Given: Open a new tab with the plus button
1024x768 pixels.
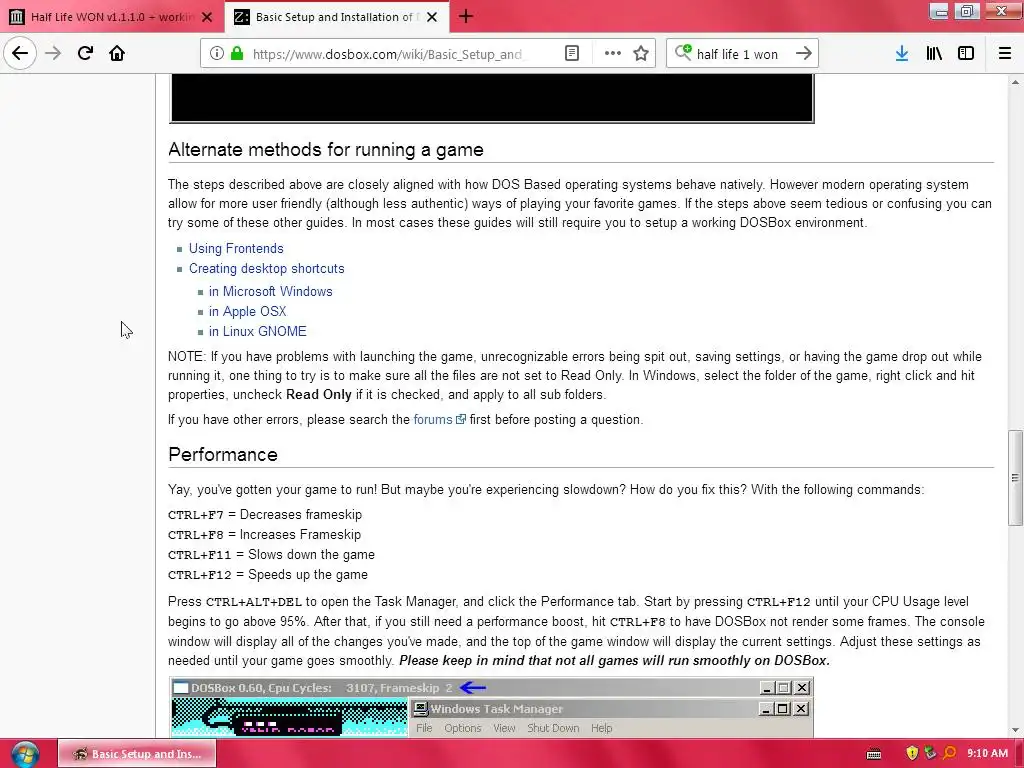Looking at the screenshot, I should pos(466,16).
